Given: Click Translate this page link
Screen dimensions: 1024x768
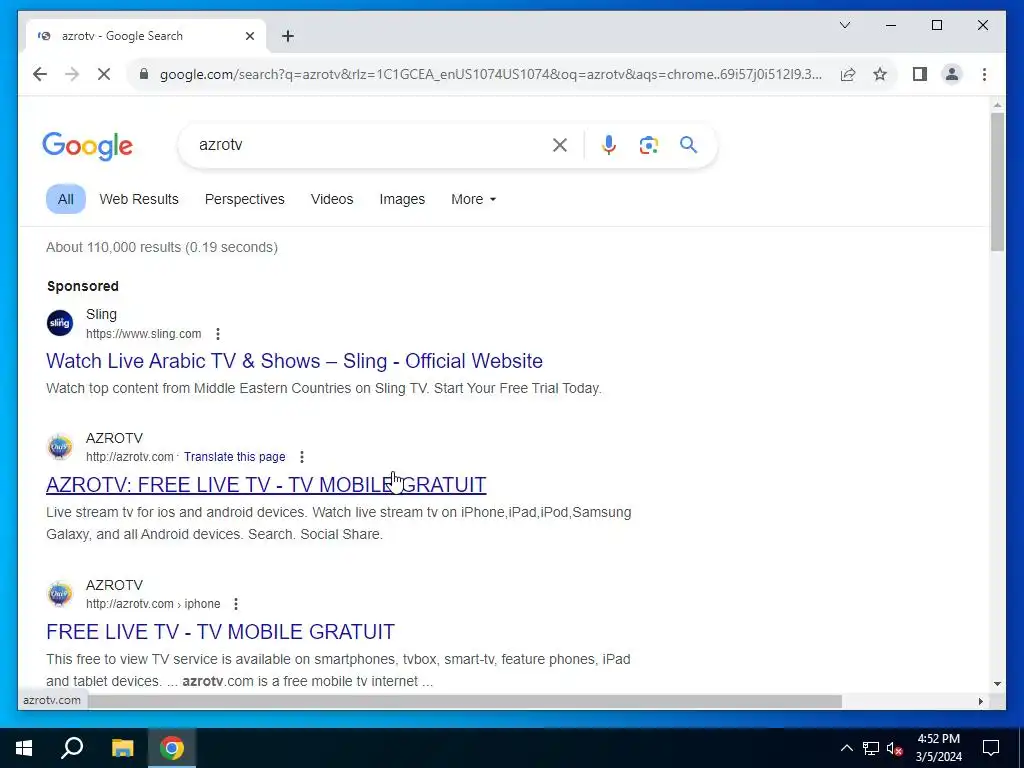Looking at the screenshot, I should [x=234, y=457].
